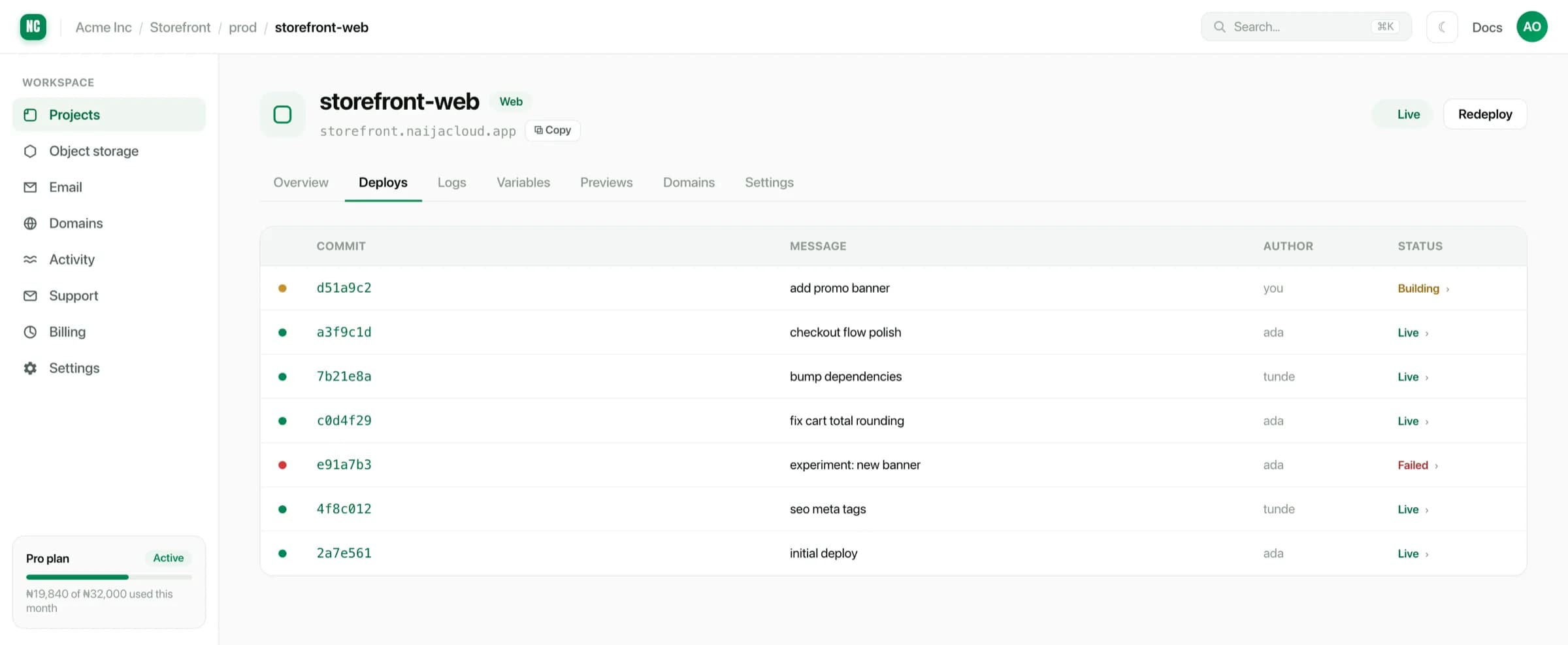This screenshot has height=645, width=1568.
Task: Click the Redeploy button
Action: point(1485,114)
